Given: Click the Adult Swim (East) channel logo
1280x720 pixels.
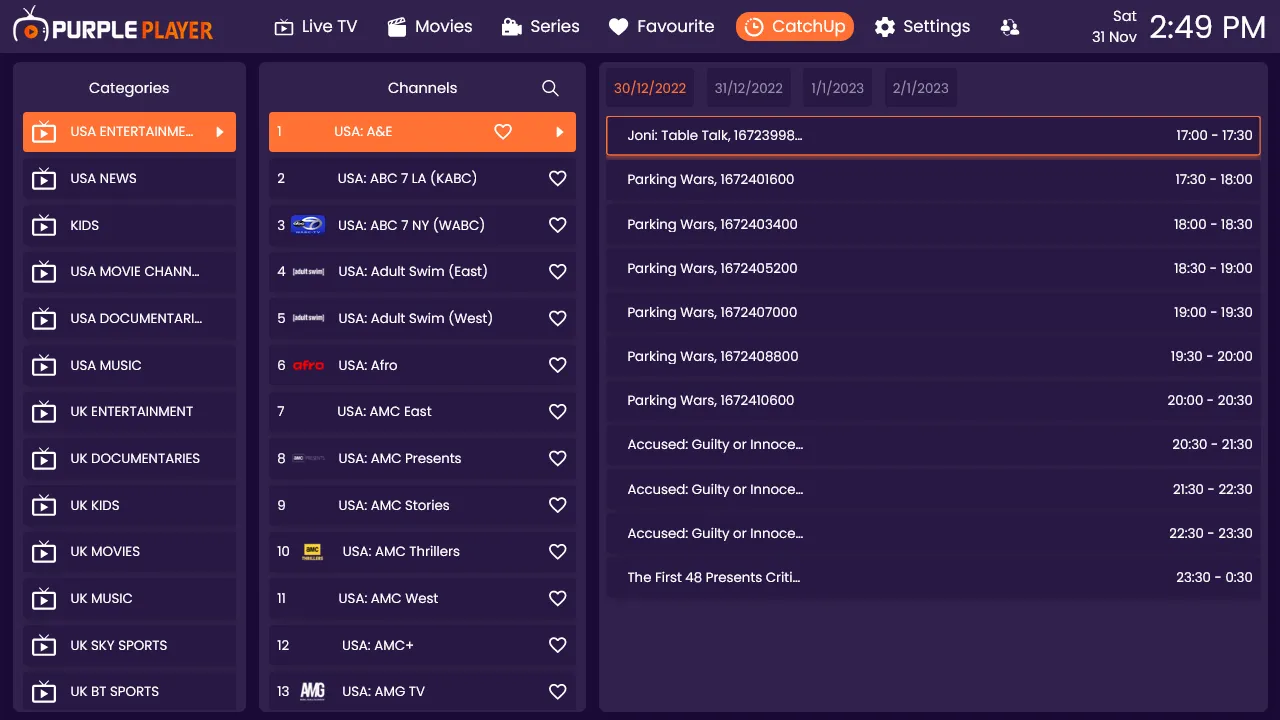Looking at the screenshot, I should point(308,272).
